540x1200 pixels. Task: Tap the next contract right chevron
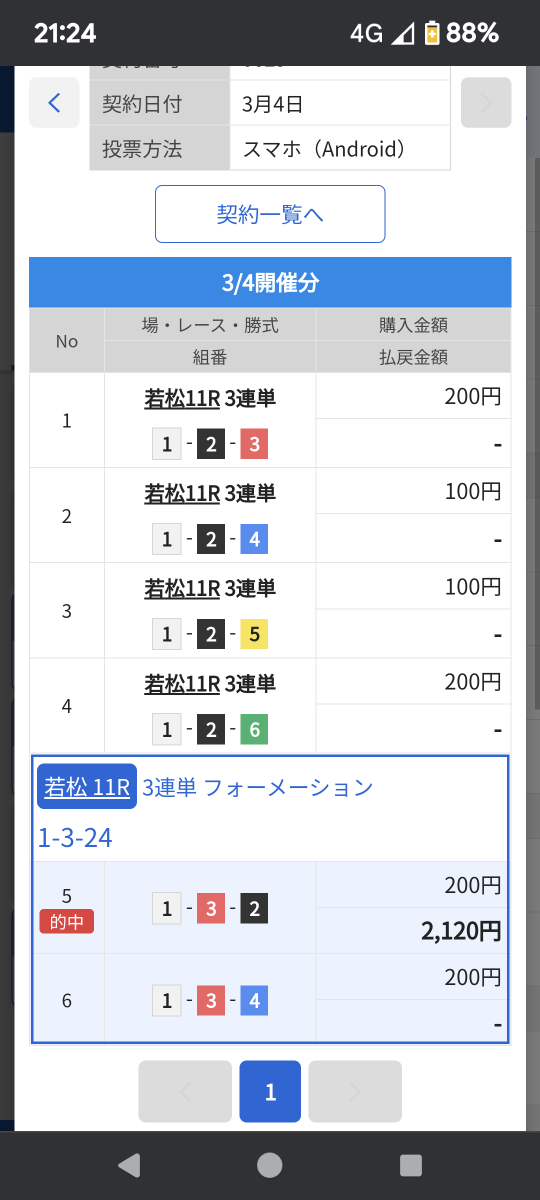coord(486,102)
